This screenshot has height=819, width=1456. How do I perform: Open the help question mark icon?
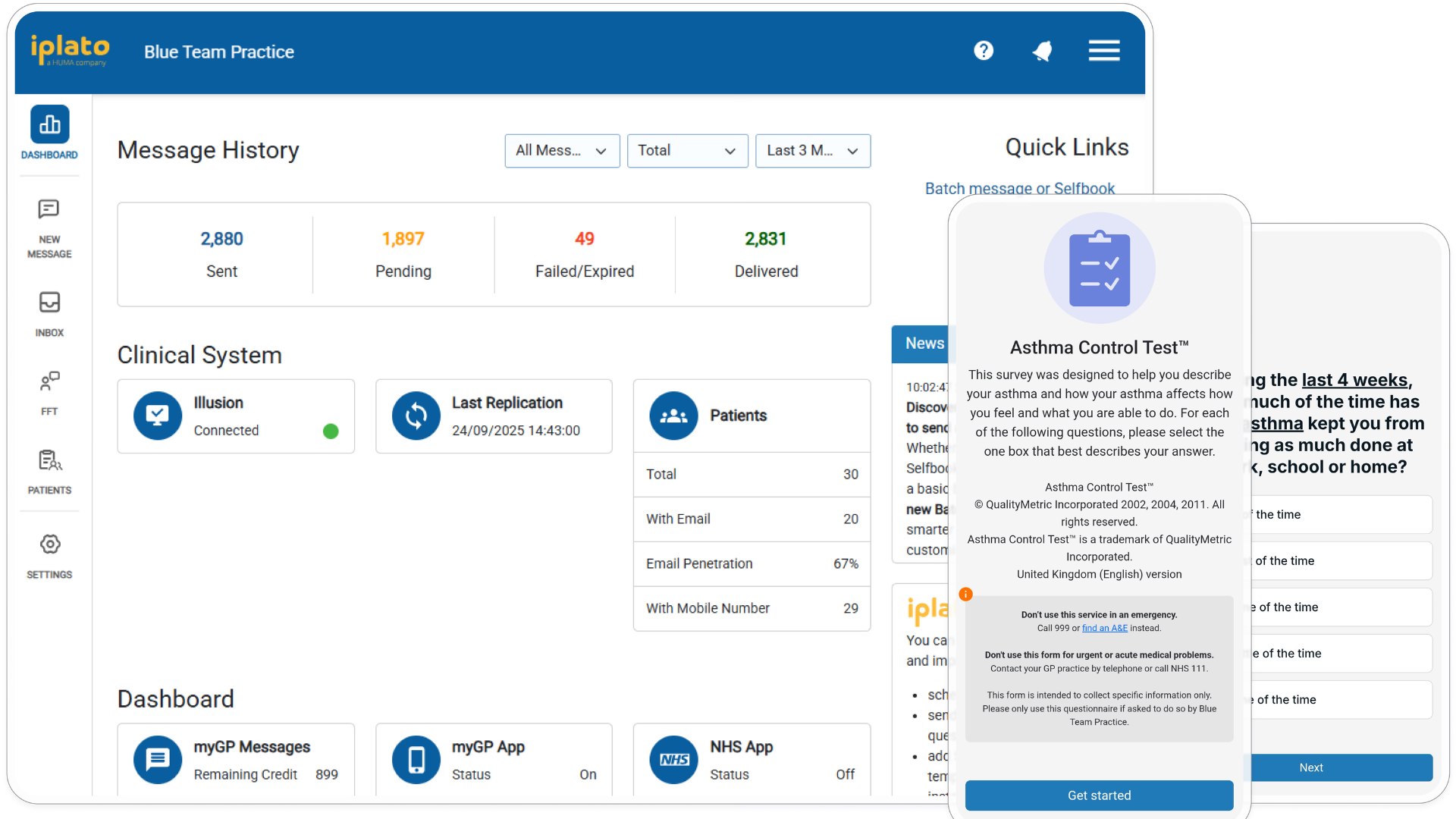984,51
